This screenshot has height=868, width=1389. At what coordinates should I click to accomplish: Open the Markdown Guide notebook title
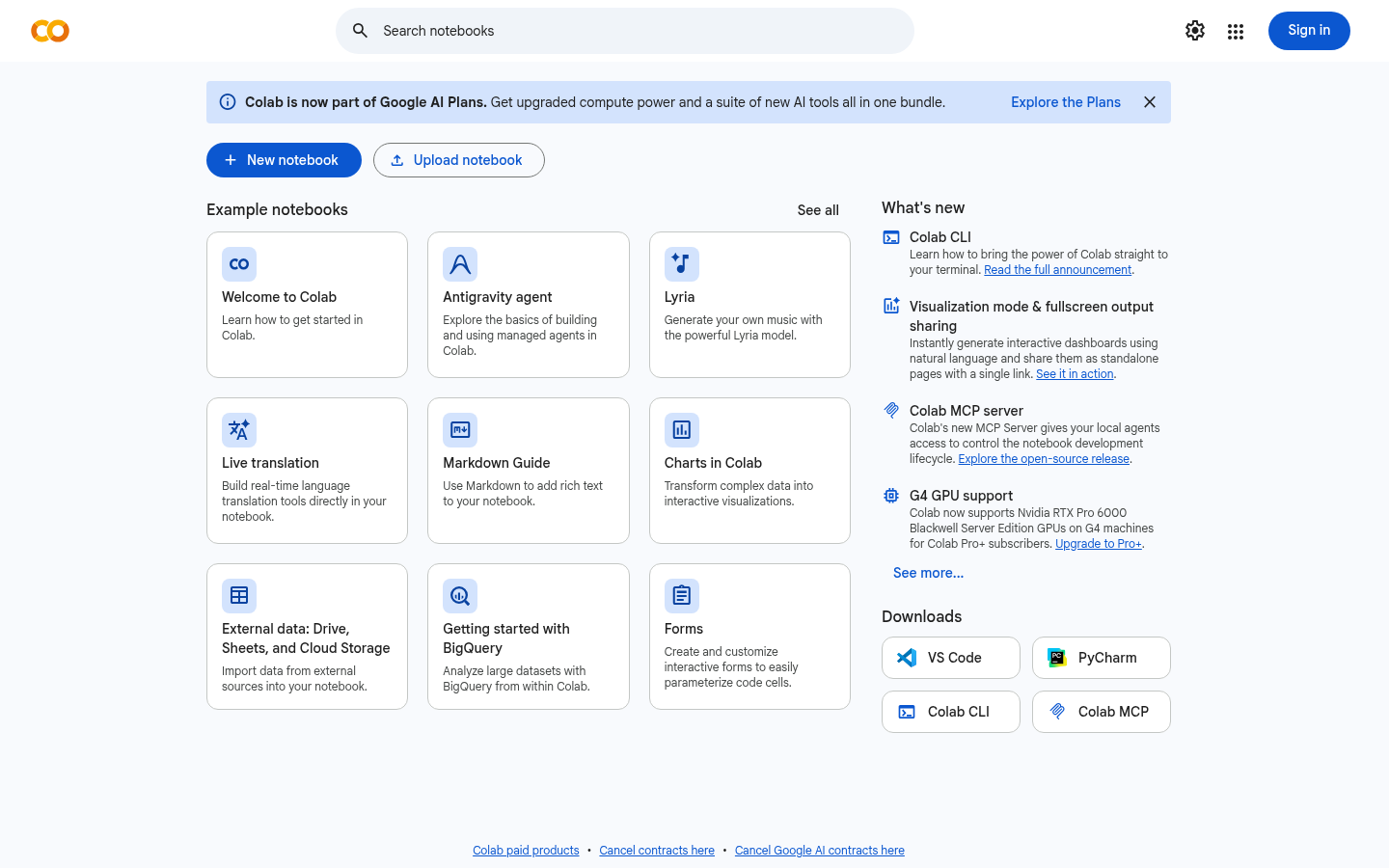click(x=497, y=463)
